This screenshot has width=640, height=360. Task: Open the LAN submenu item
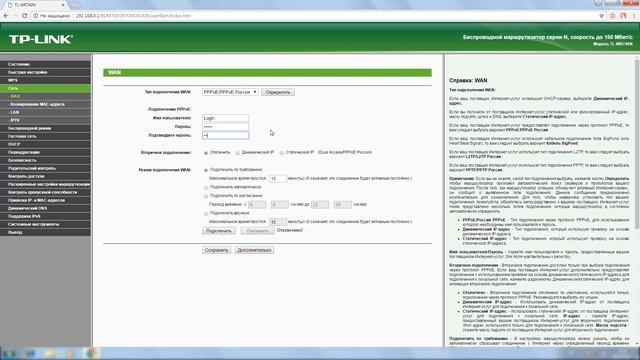click(46, 112)
